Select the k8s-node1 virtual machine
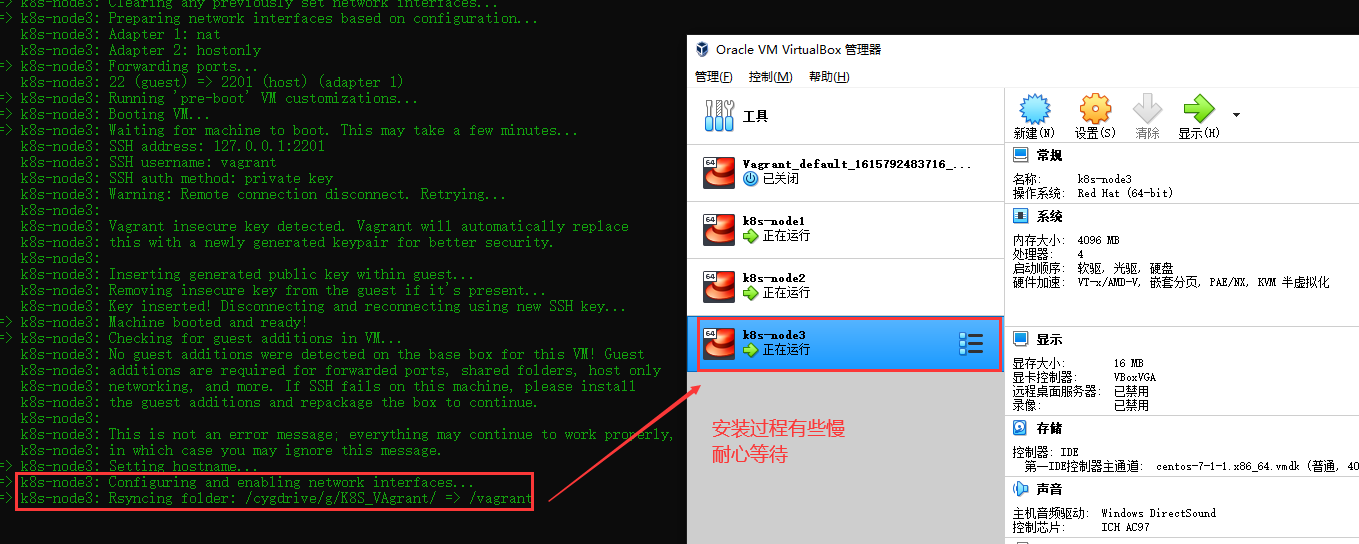Image resolution: width=1359 pixels, height=544 pixels. [x=845, y=229]
